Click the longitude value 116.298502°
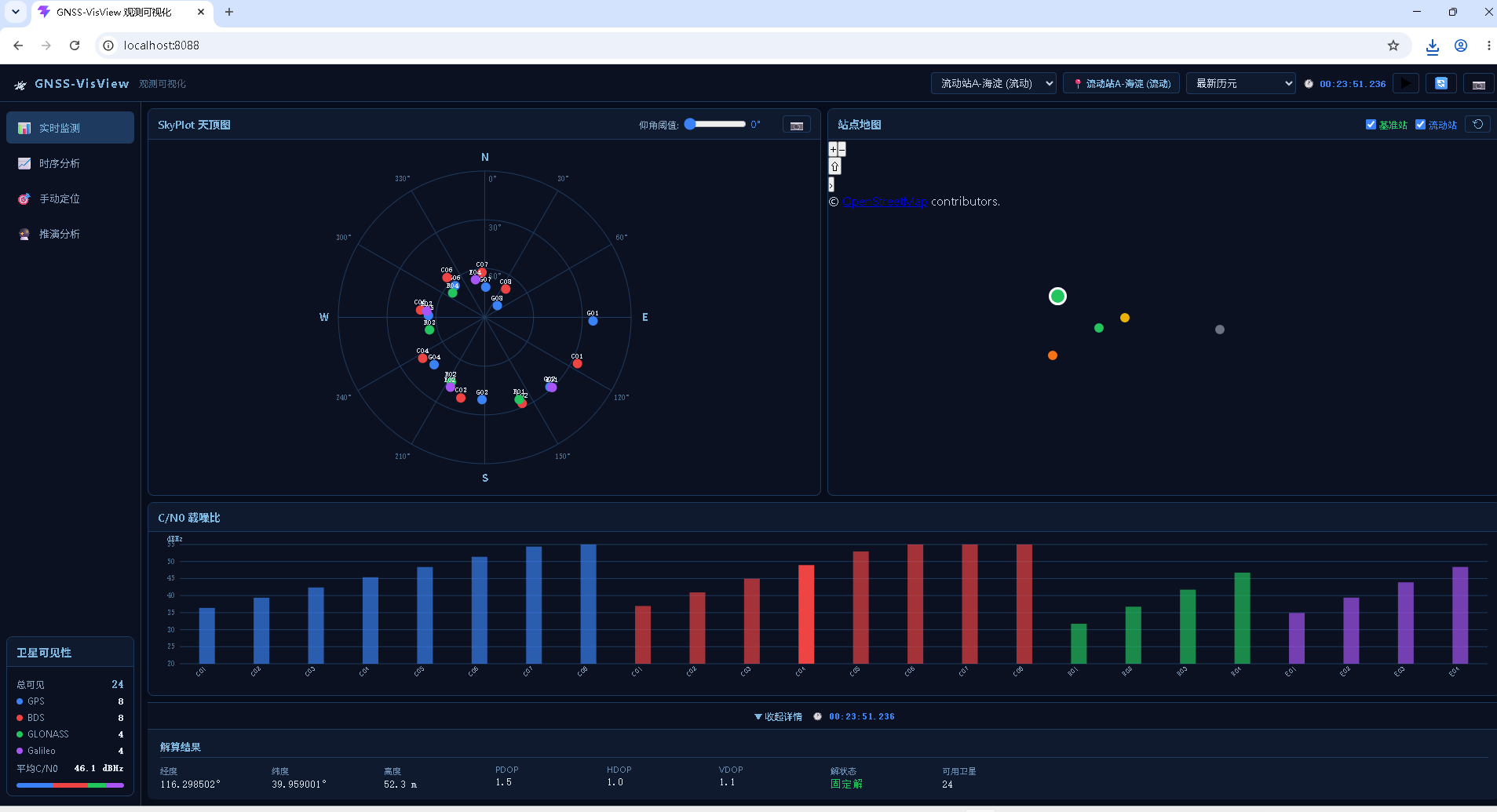Viewport: 1497px width, 812px height. click(190, 785)
